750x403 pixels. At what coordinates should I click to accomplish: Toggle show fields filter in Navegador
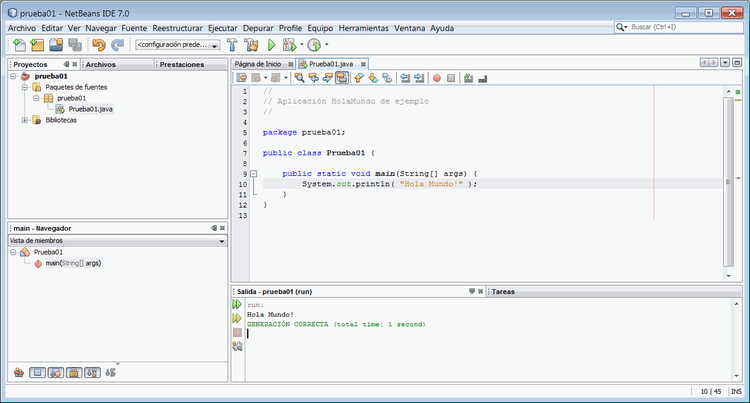(37, 372)
